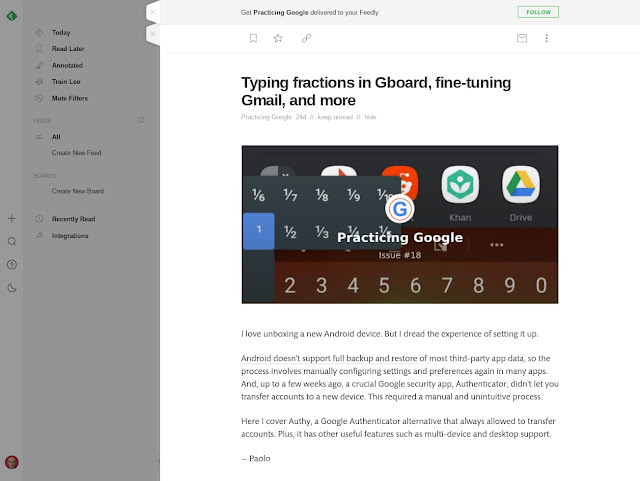The height and width of the screenshot is (481, 640).
Task: Click the organize feeds icon beside FEEDS
Action: coord(140,120)
